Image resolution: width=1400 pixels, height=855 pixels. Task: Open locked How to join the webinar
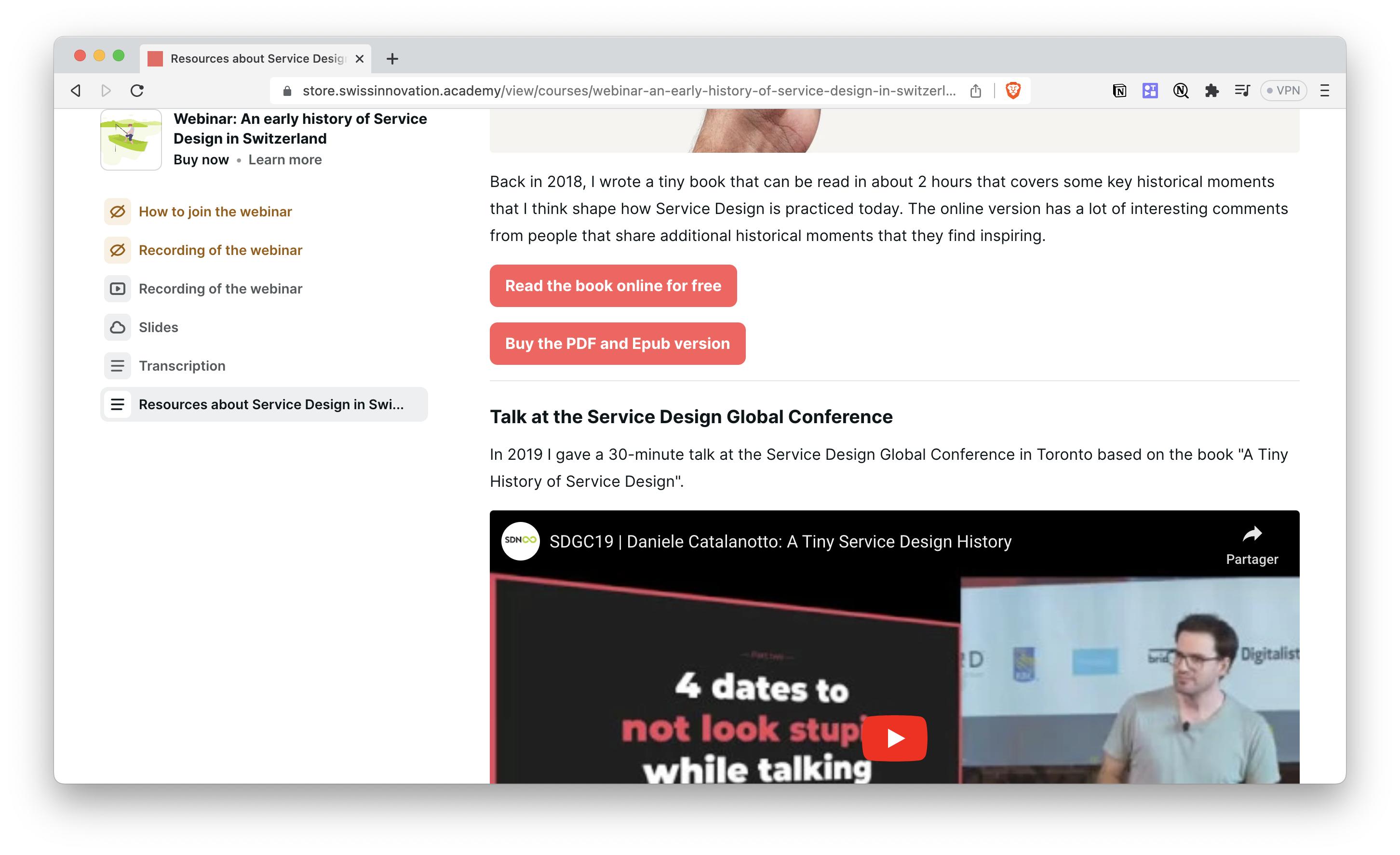coord(215,211)
